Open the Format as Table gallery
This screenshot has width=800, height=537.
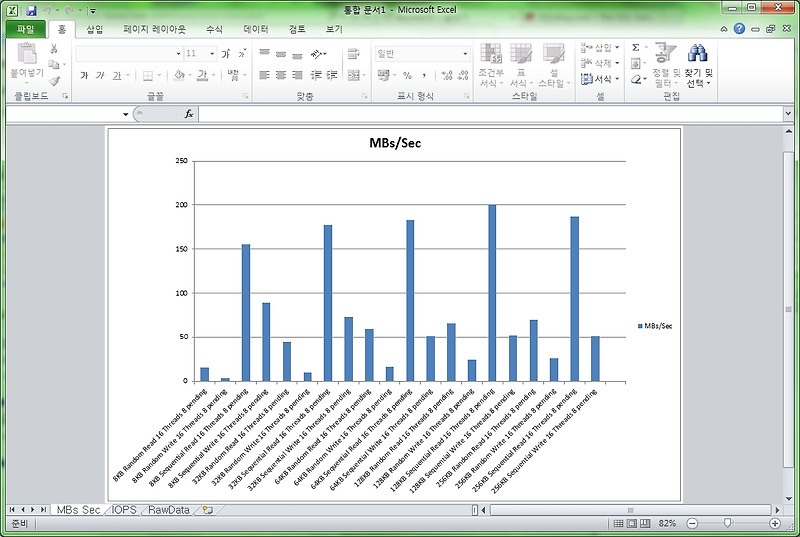point(521,65)
